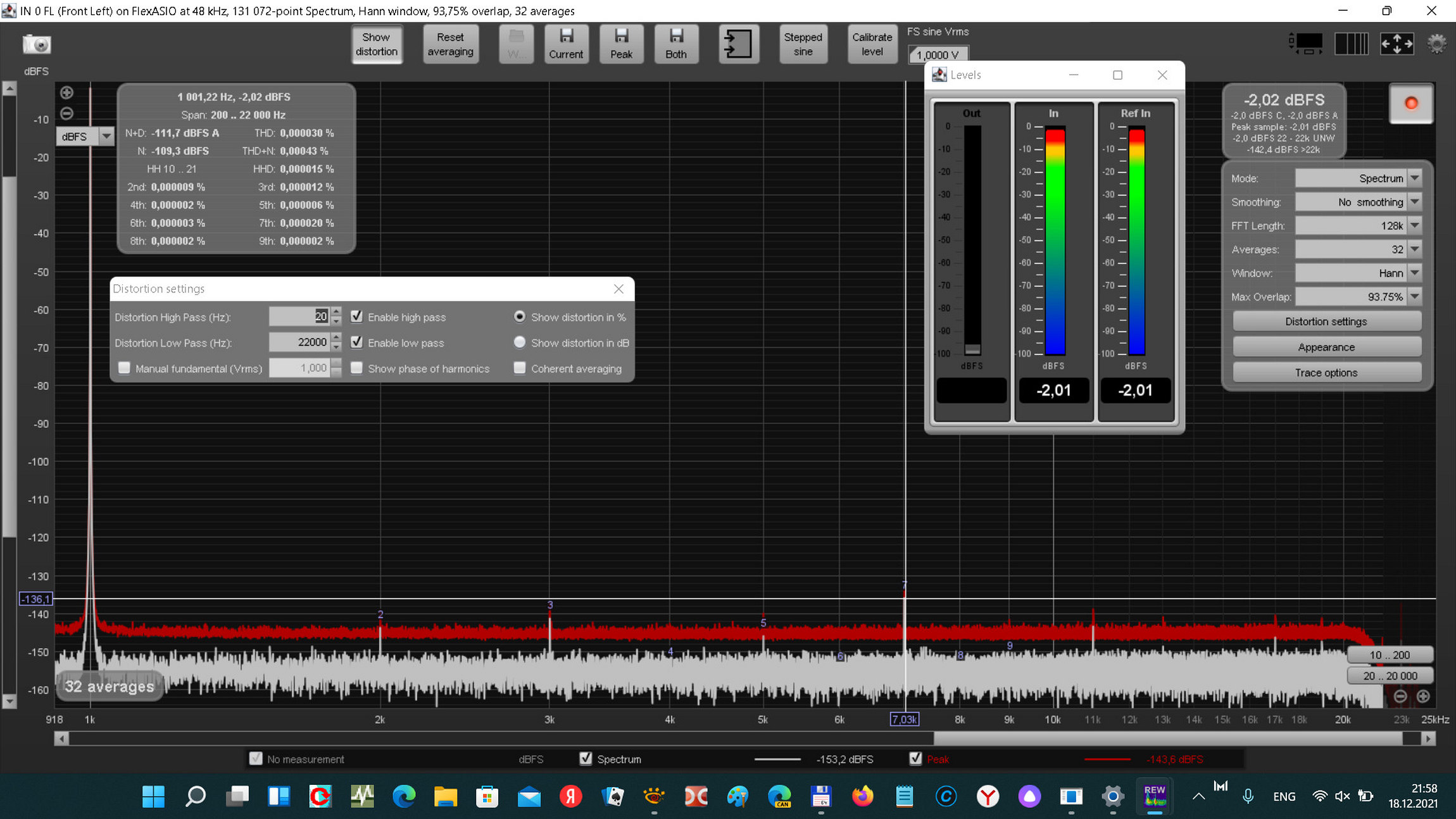
Task: Click Show distortion button
Action: (x=377, y=44)
